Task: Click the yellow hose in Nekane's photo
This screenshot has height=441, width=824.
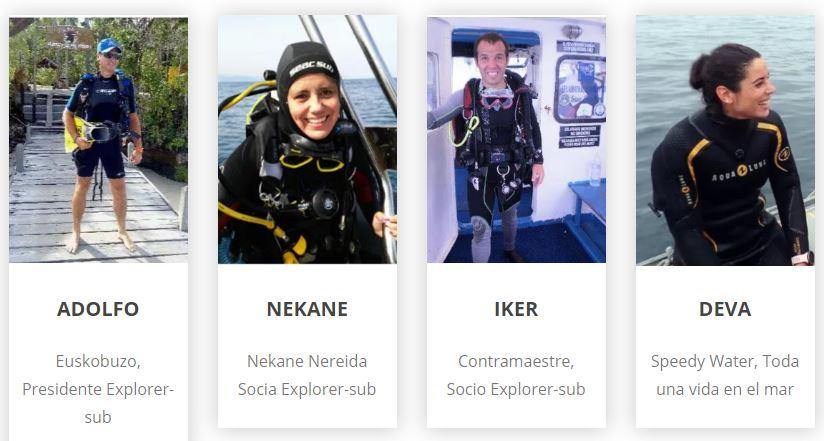Action: tap(264, 229)
